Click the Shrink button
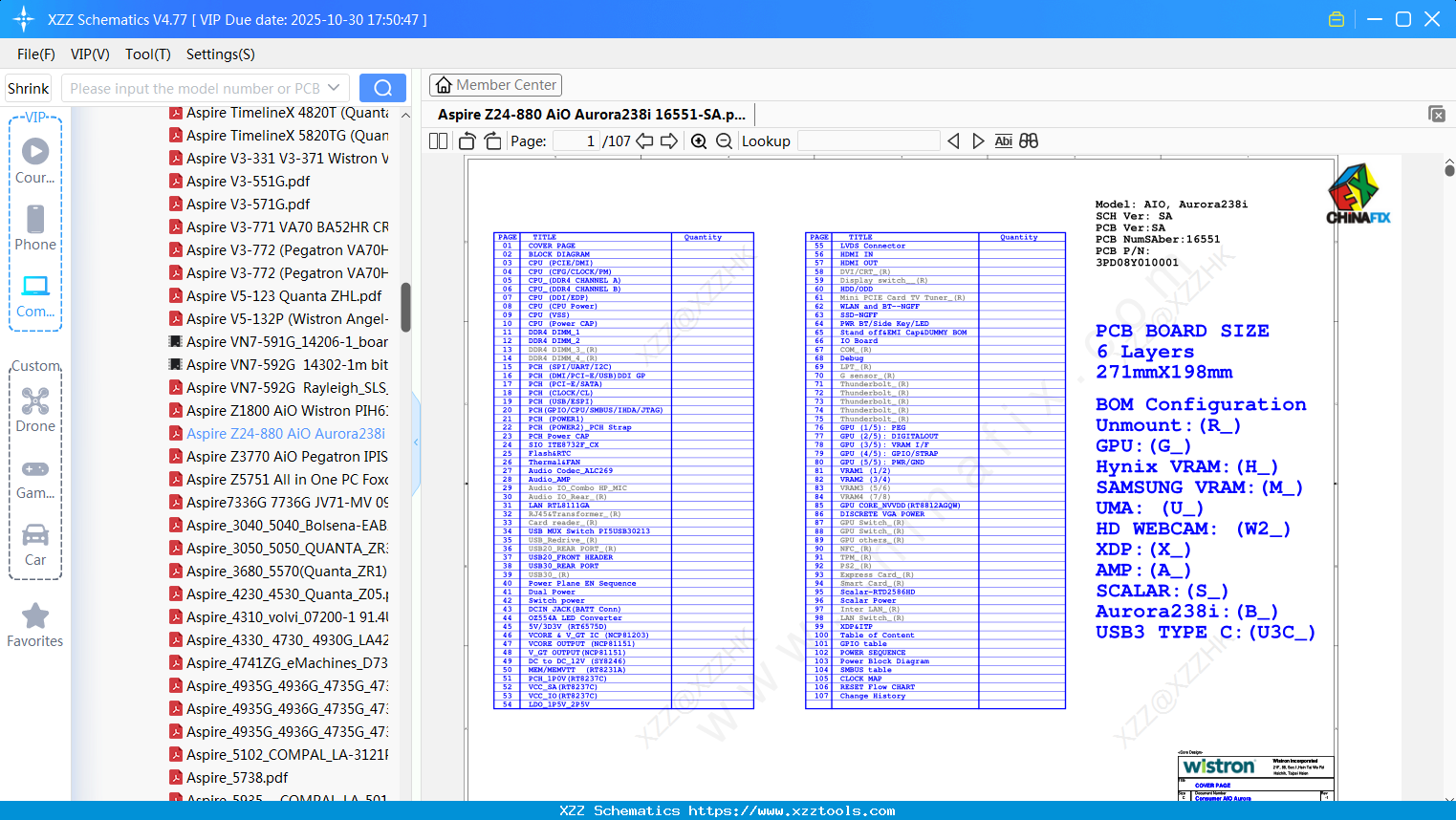1456x820 pixels. (x=29, y=88)
